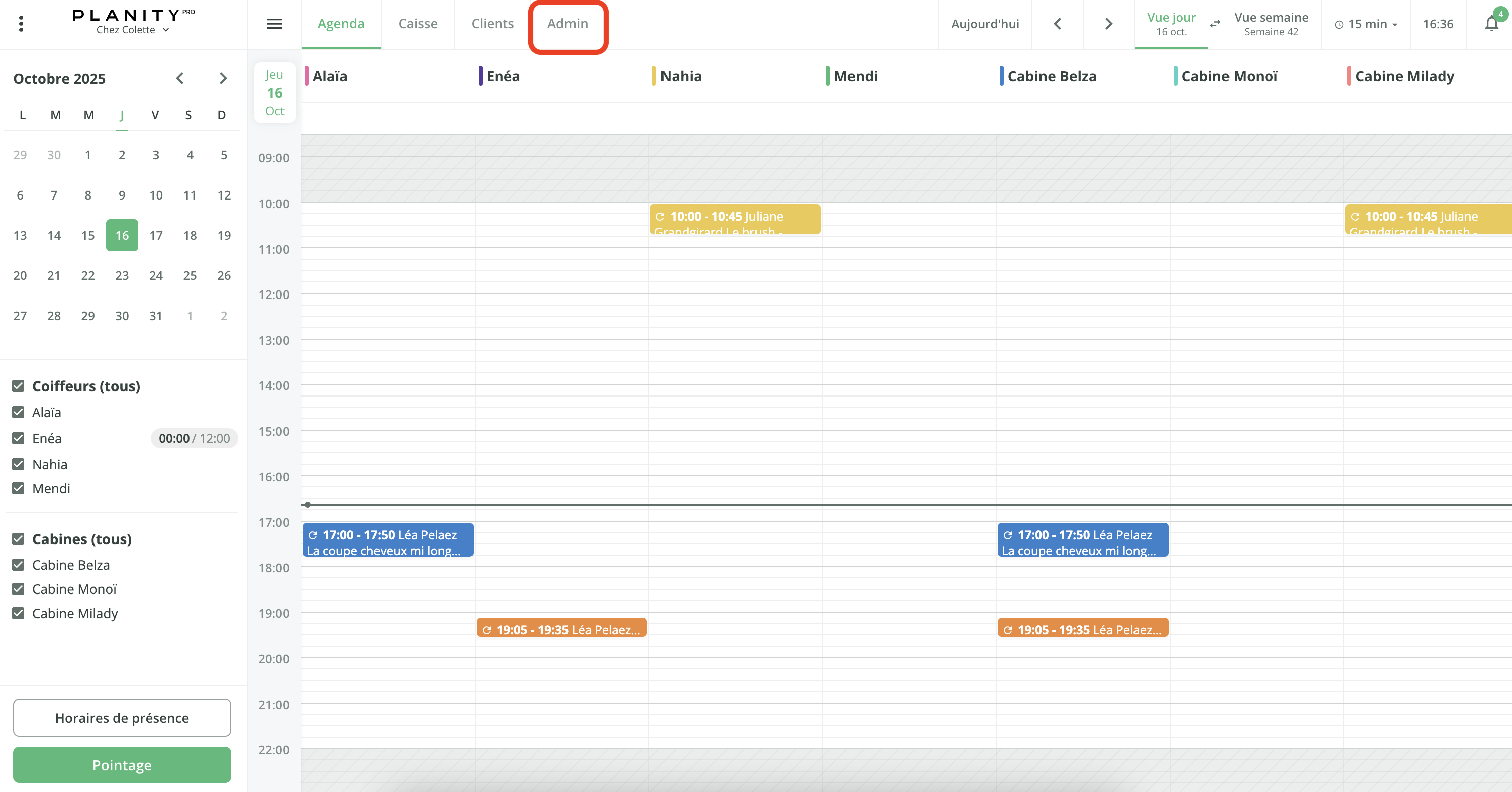Click the hamburger menu icon
This screenshot has height=792, width=1512.
274,24
